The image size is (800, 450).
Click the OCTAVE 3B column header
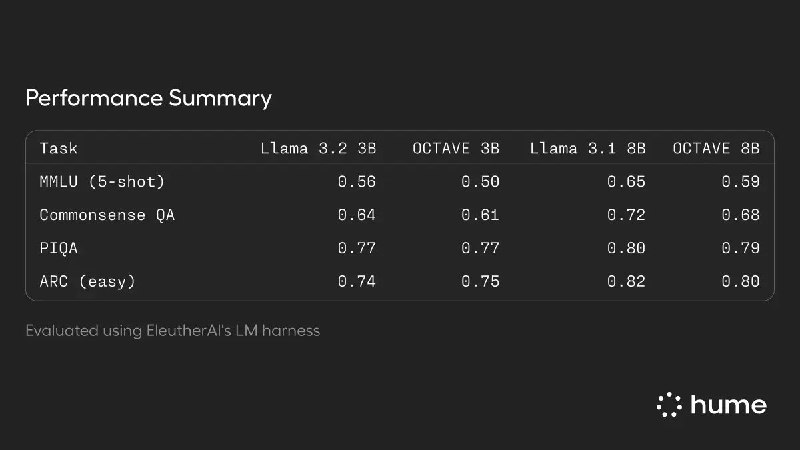[455, 148]
